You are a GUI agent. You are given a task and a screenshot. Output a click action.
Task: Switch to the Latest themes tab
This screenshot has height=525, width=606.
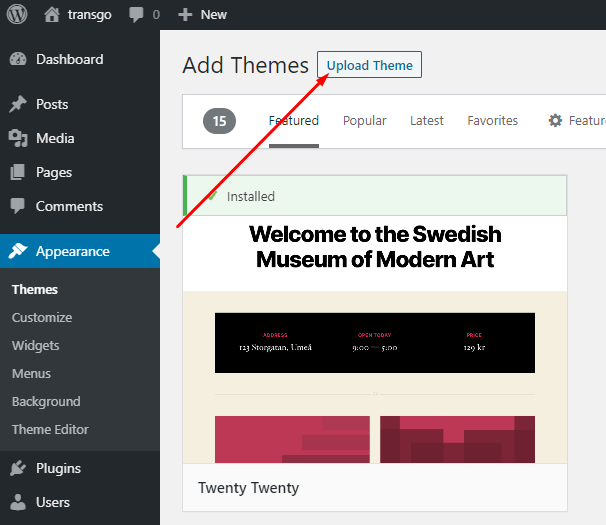pos(427,120)
